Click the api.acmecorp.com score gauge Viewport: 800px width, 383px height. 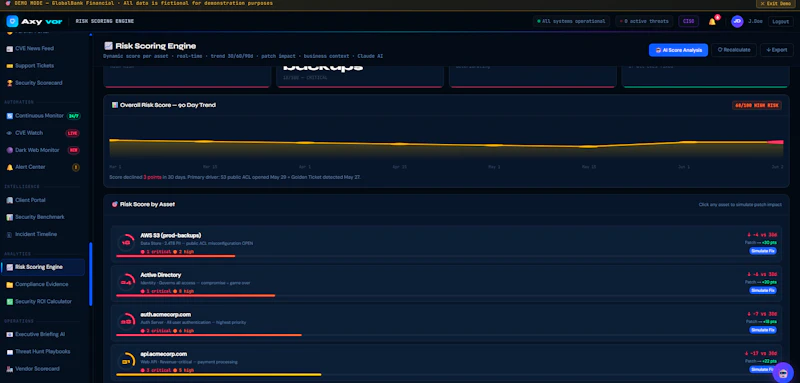(x=126, y=361)
